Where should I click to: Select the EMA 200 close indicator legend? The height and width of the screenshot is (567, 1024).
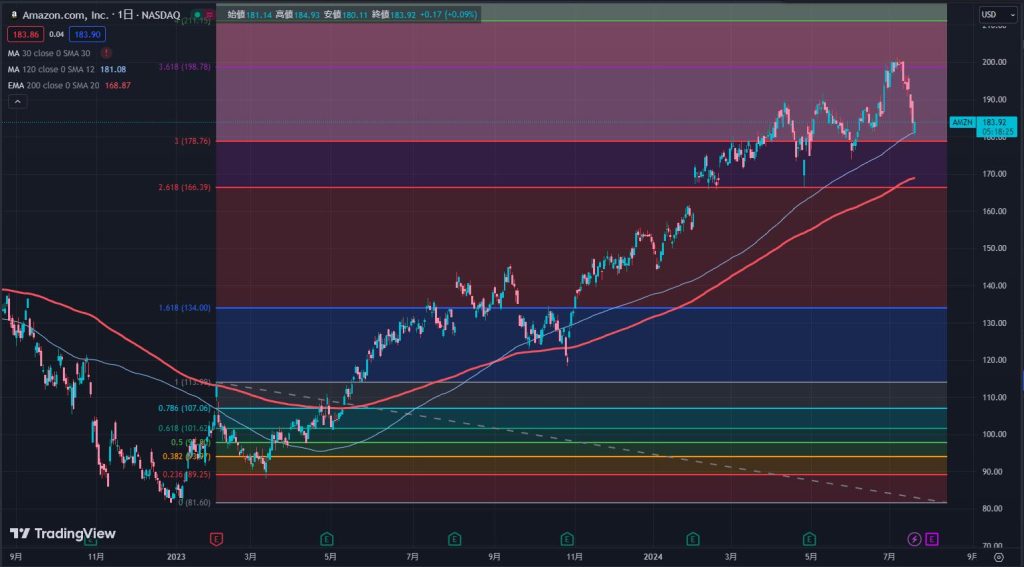54,86
